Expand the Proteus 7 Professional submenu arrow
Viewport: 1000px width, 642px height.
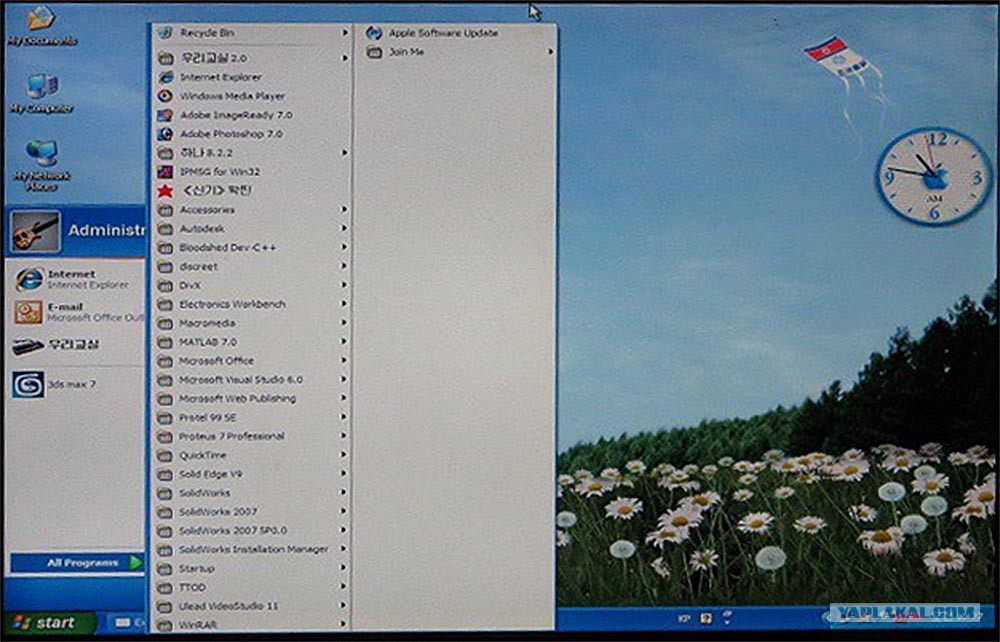point(344,436)
